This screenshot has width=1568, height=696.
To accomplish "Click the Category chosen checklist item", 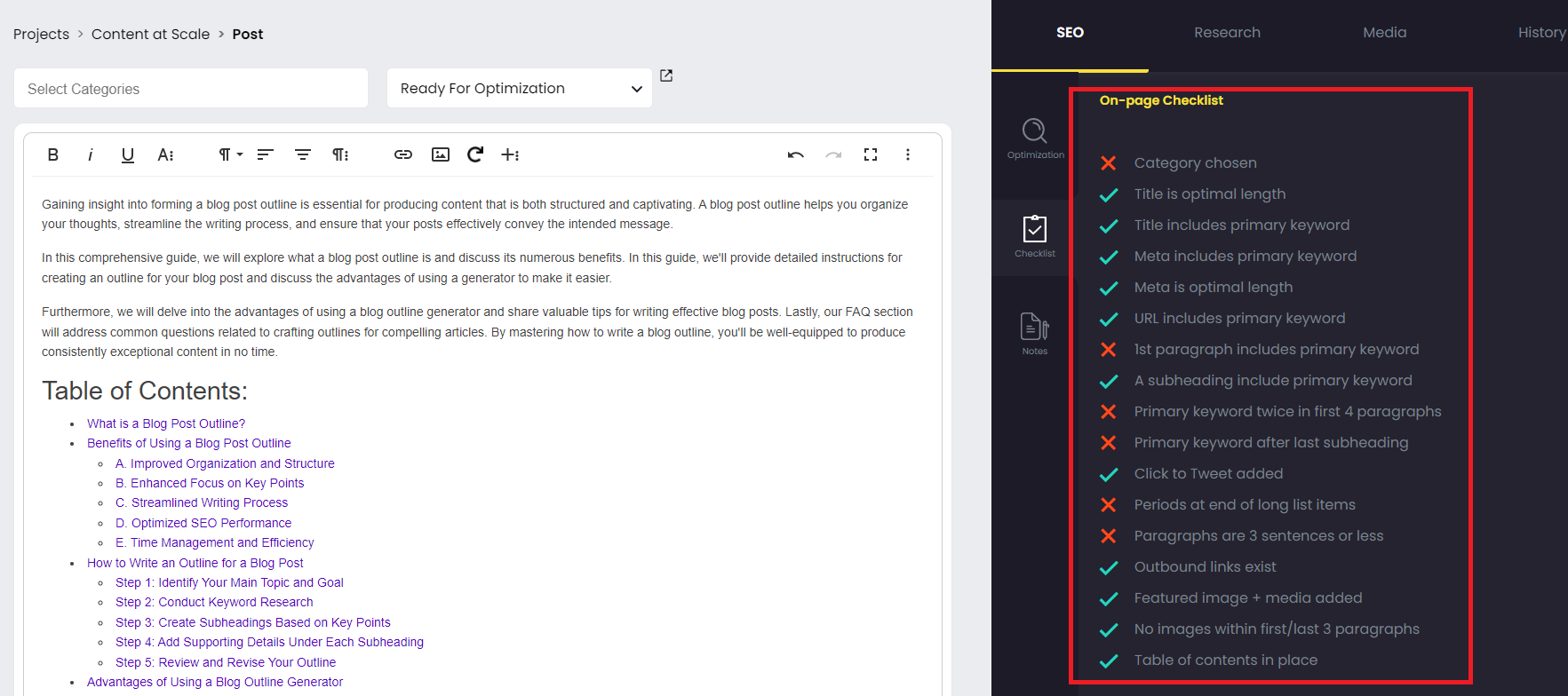I will click(x=1195, y=163).
